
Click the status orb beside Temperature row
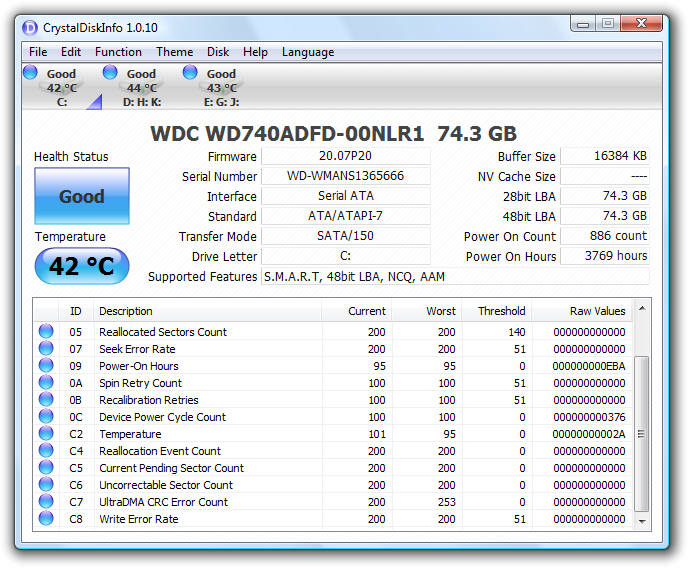tap(46, 434)
